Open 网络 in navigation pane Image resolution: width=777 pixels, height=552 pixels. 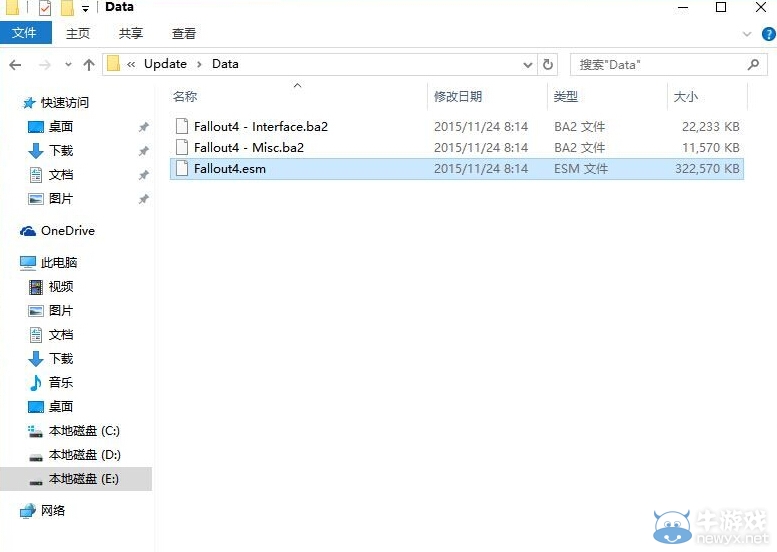tap(52, 510)
